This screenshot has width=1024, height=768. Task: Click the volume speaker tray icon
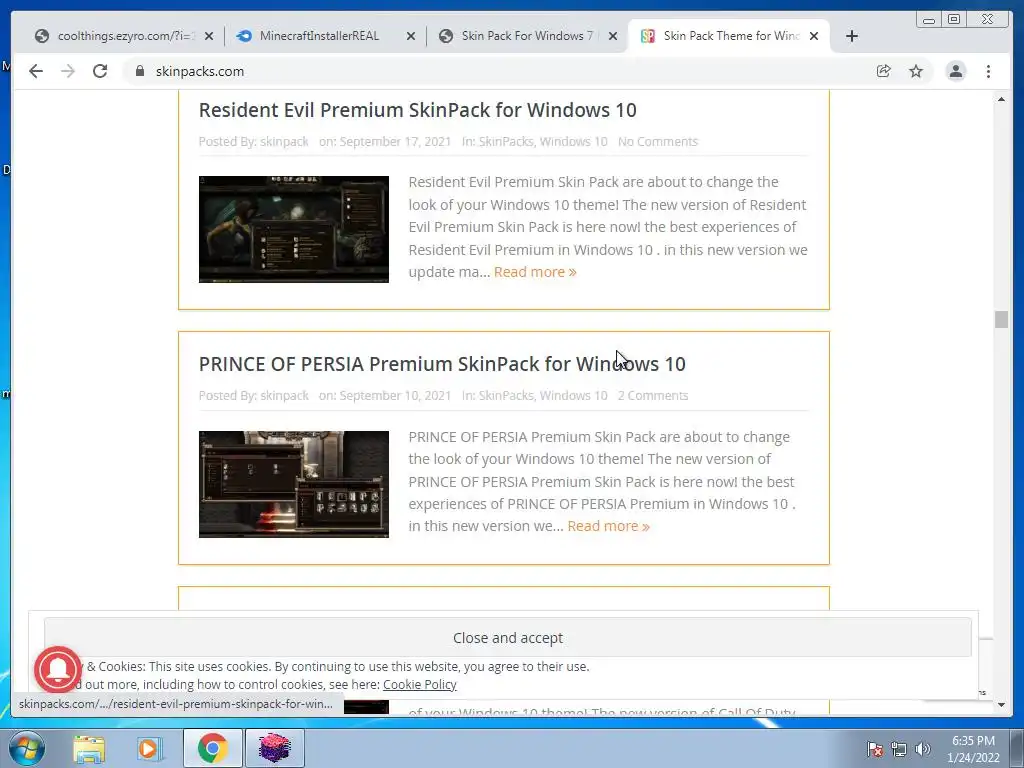coord(923,749)
